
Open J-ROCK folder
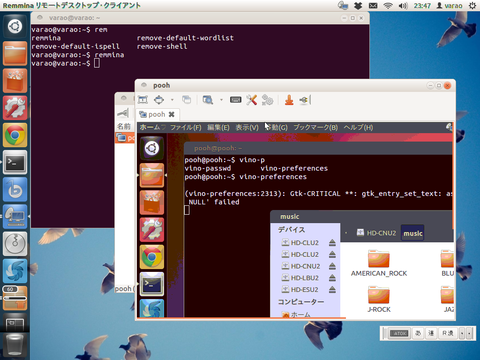[x=379, y=299]
